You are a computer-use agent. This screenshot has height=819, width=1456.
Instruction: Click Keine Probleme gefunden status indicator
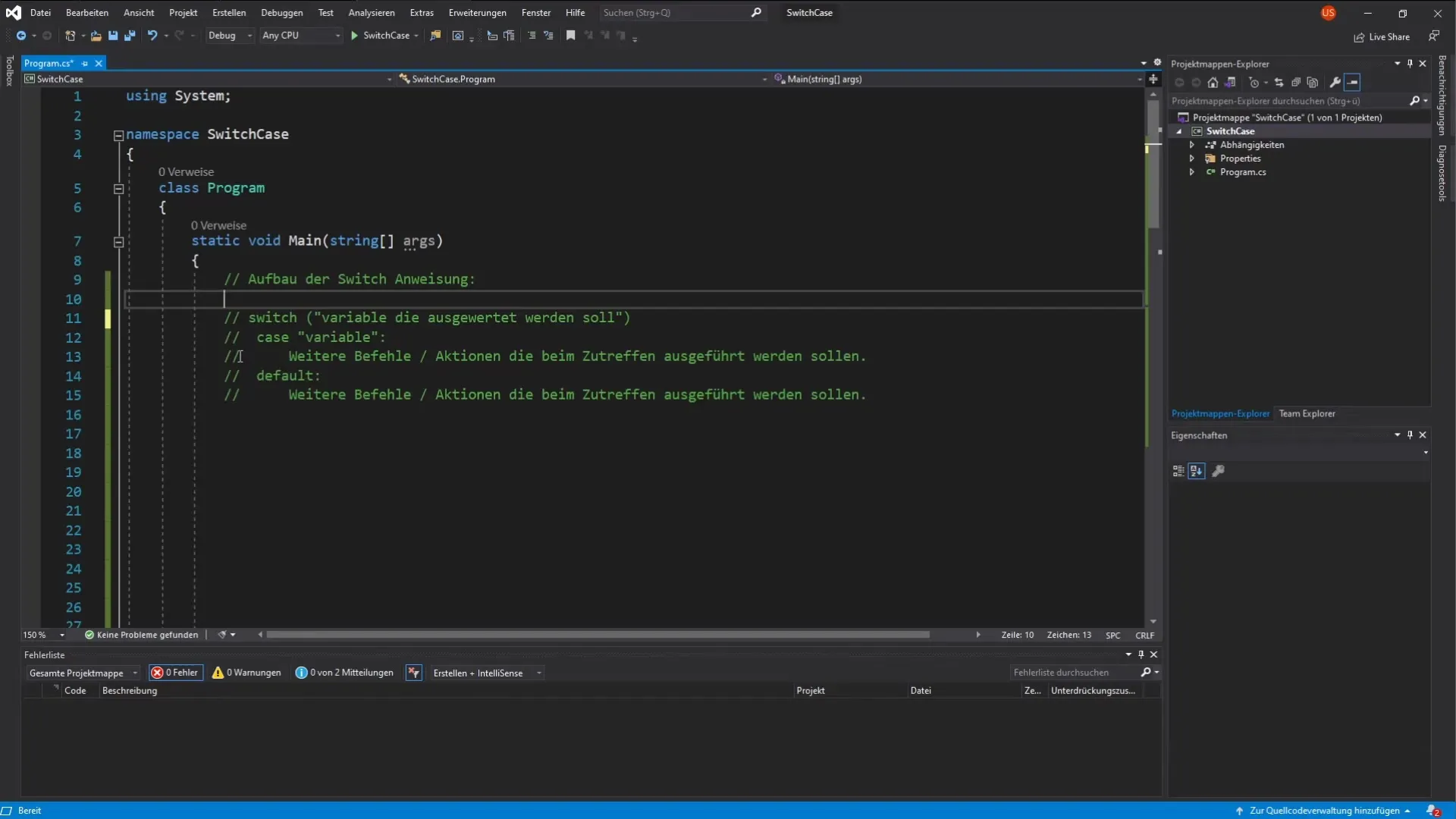(142, 635)
